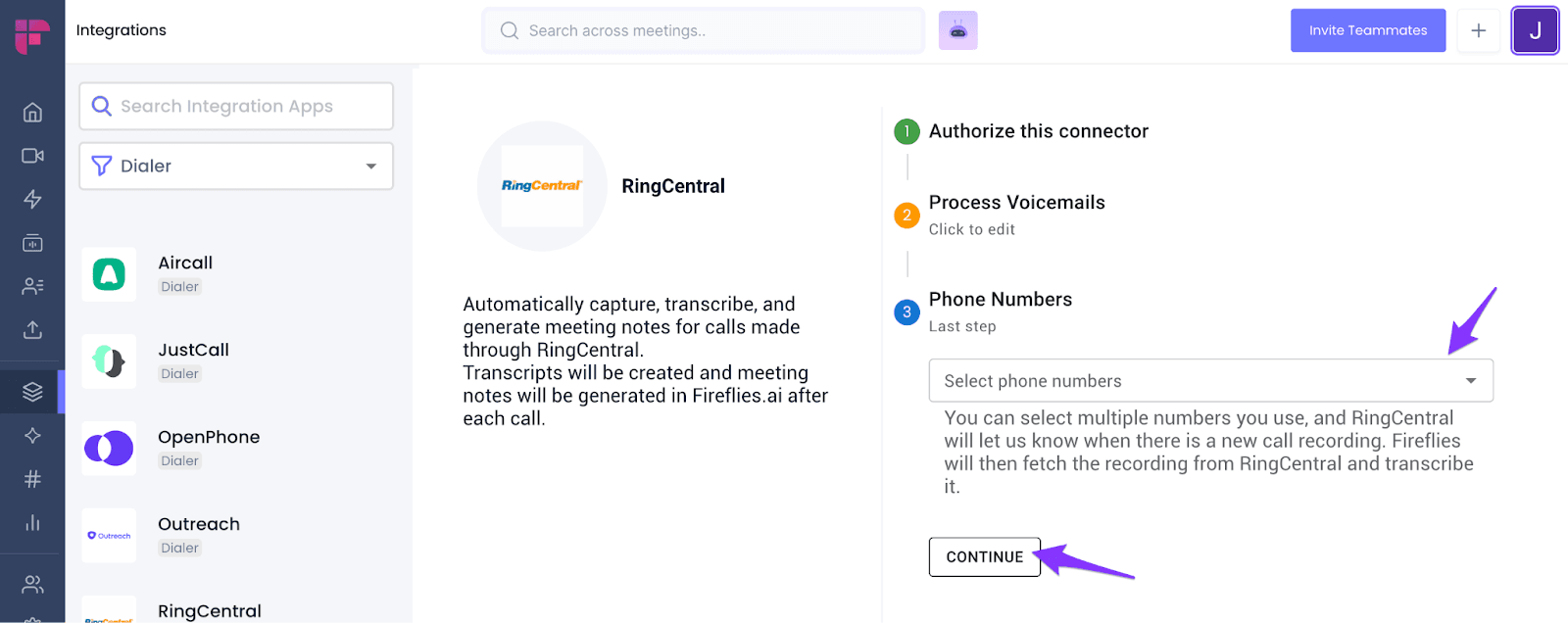Open the uploads icon in sidebar
Viewport: 1568px width, 623px height.
click(32, 329)
